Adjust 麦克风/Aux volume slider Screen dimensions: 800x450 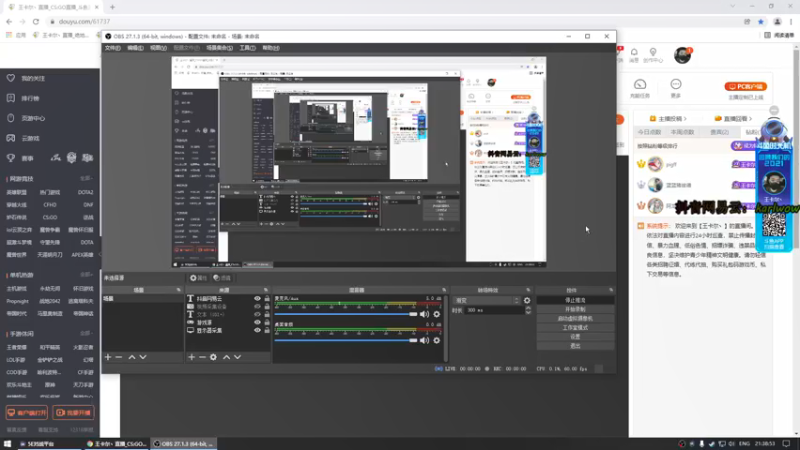tap(346, 314)
